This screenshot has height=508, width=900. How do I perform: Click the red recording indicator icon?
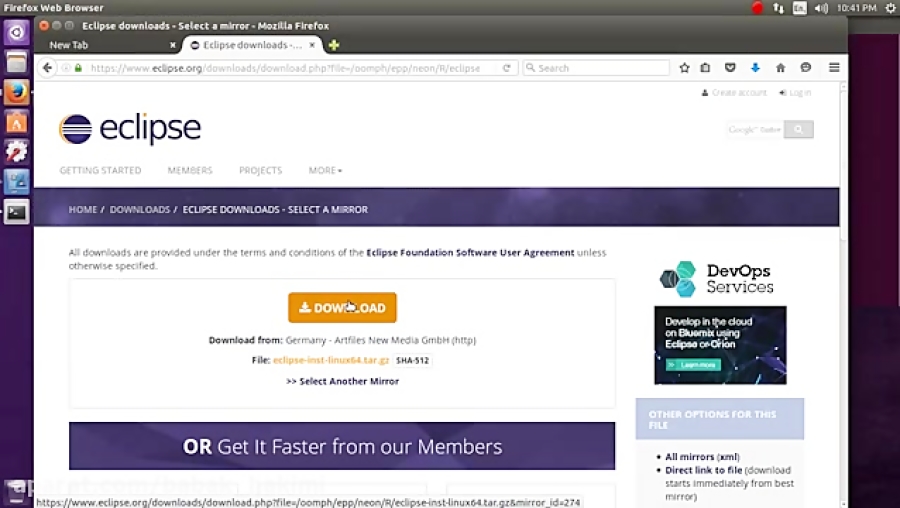757,8
